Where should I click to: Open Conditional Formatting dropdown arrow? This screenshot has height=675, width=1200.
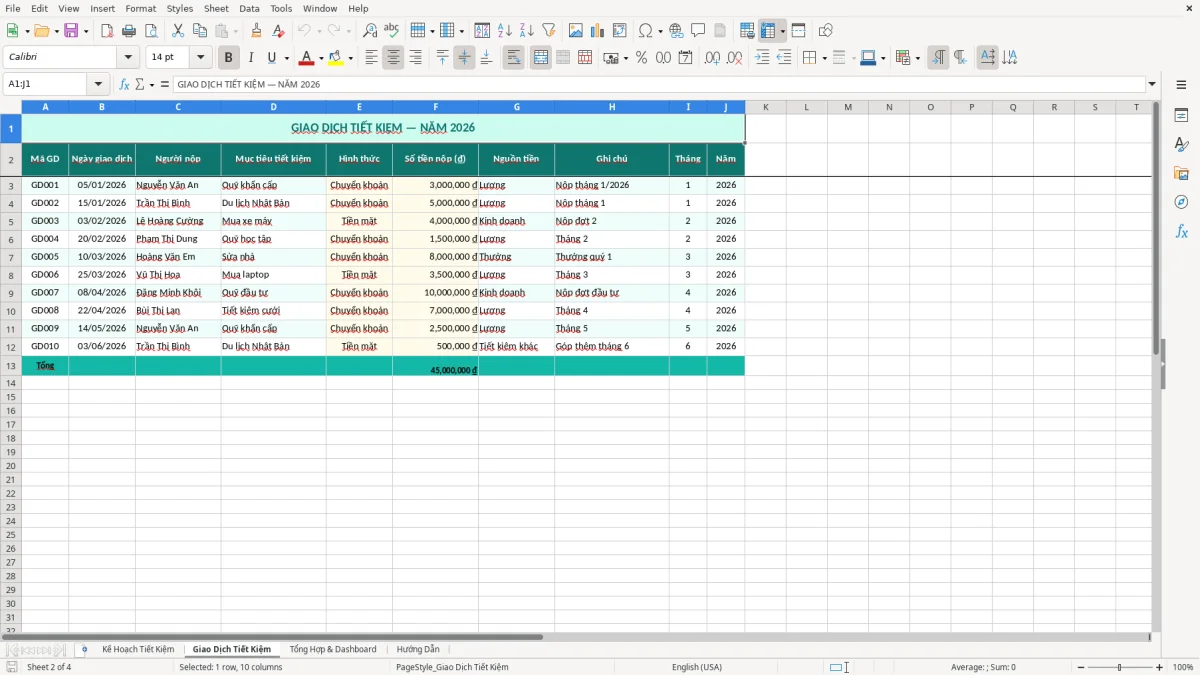coord(917,58)
